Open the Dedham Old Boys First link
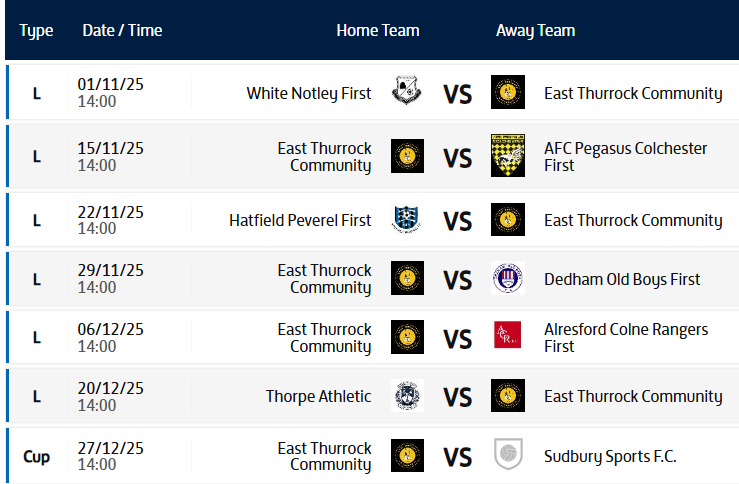The width and height of the screenshot is (739, 484). click(622, 279)
